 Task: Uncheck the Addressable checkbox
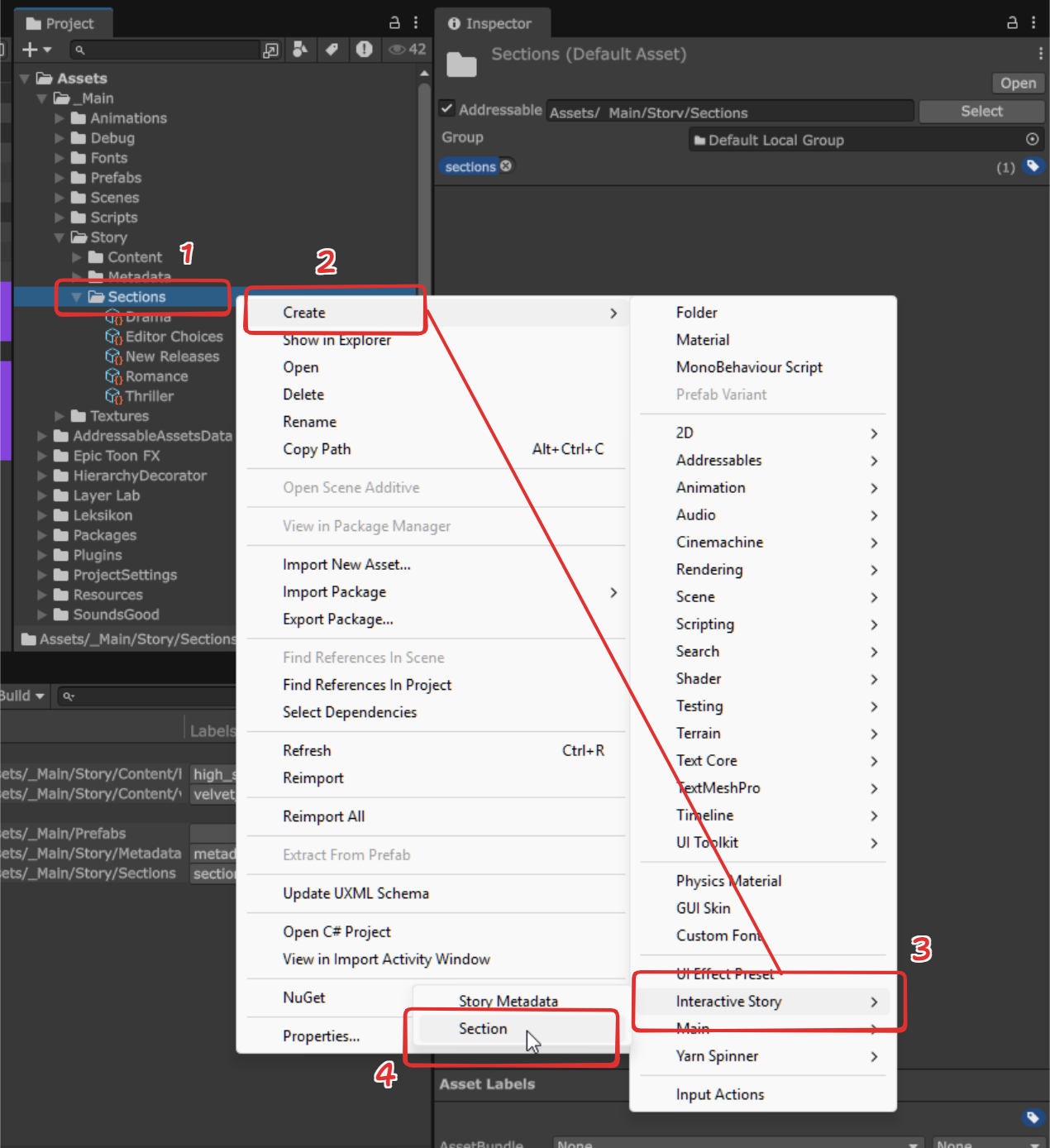click(x=446, y=108)
